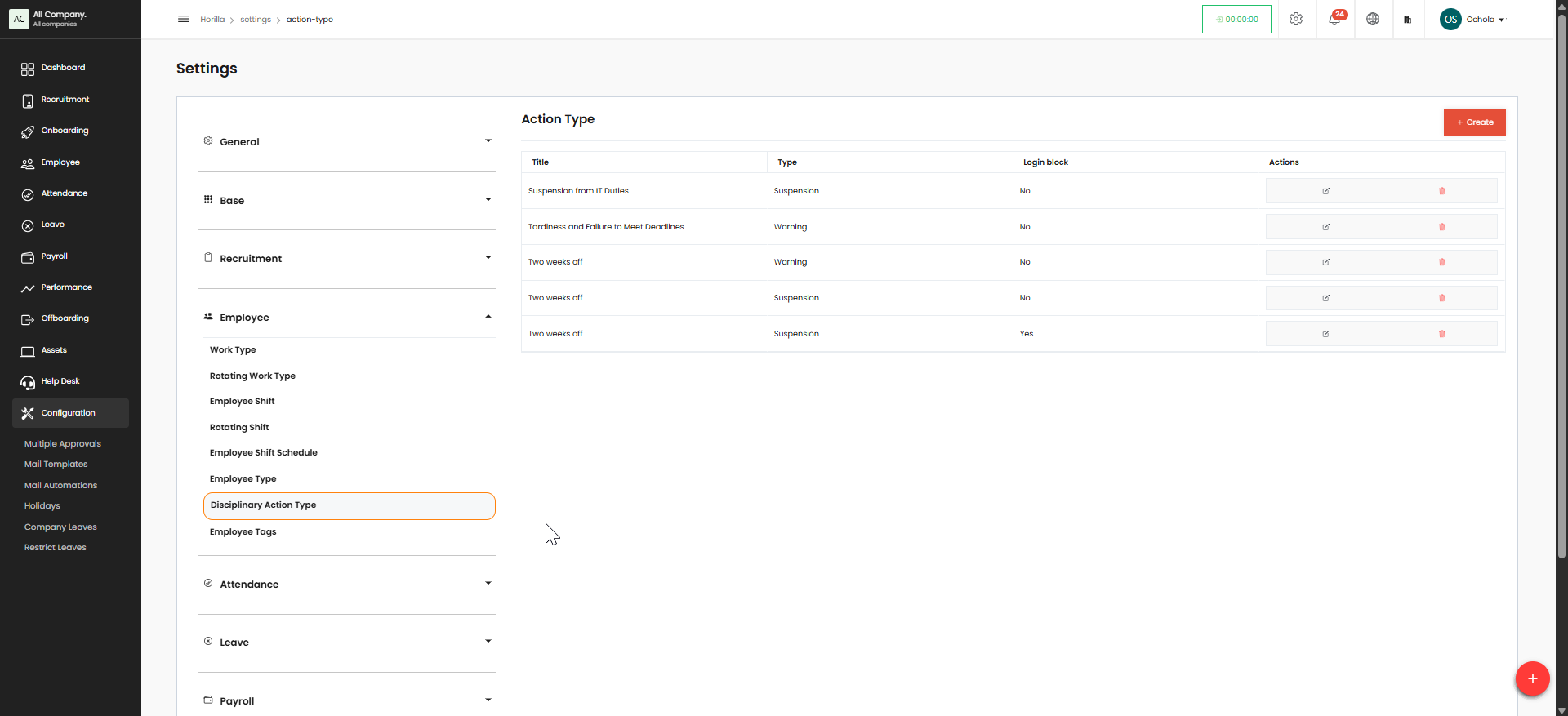Delete the Tardiness and Failure to Meet Deadlines row
1568x716 pixels.
pos(1441,227)
